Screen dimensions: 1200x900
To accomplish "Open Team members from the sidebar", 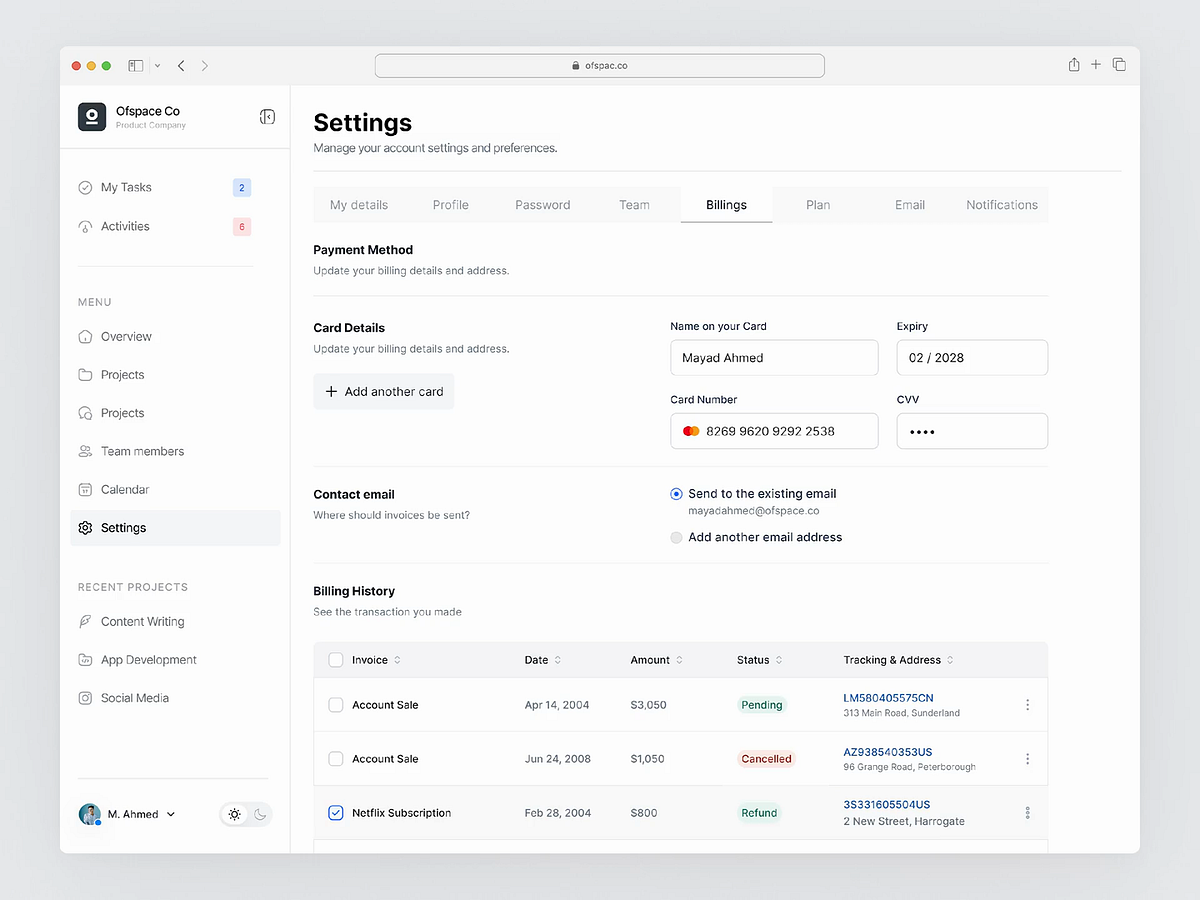I will (x=142, y=451).
